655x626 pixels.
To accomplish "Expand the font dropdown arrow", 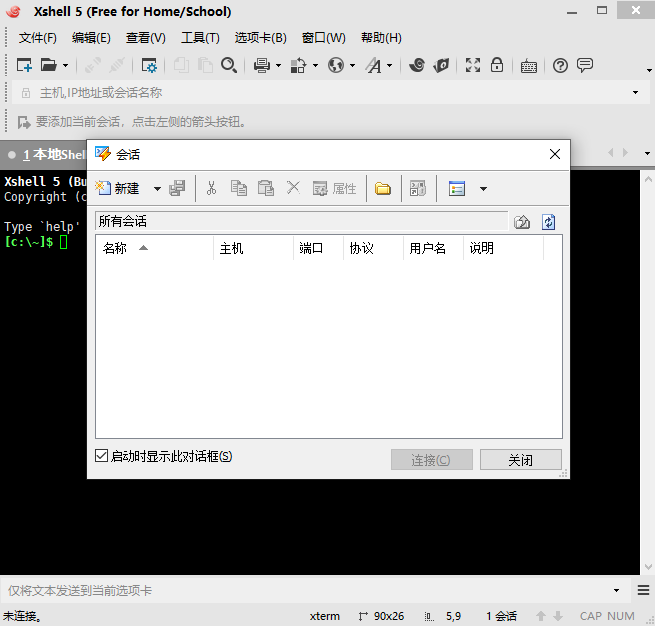I will click(x=389, y=66).
